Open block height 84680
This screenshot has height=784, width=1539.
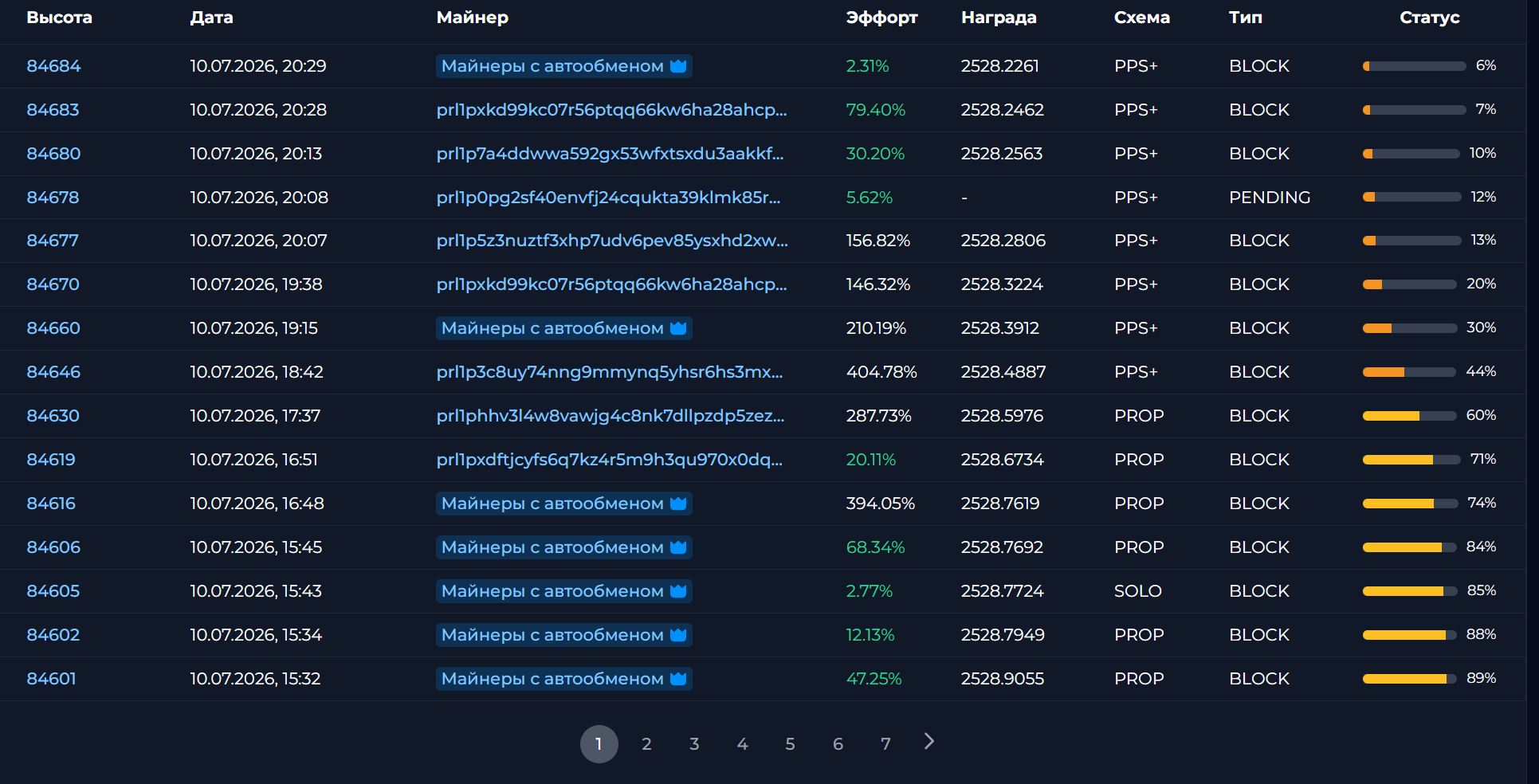(53, 154)
